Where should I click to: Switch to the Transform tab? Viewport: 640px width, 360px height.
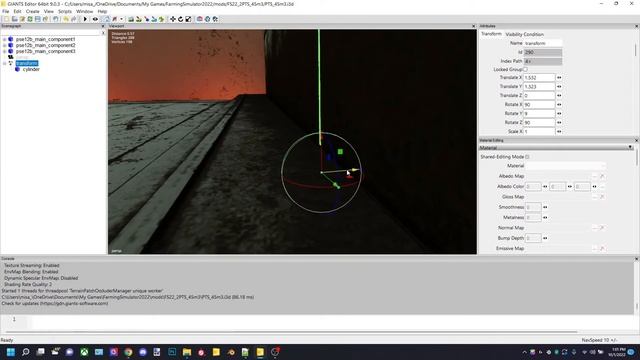[x=491, y=34]
